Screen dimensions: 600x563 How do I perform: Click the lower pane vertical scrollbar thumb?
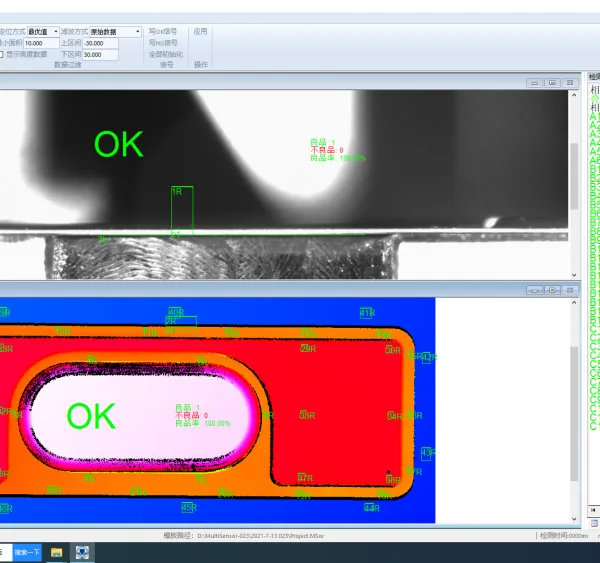(574, 414)
